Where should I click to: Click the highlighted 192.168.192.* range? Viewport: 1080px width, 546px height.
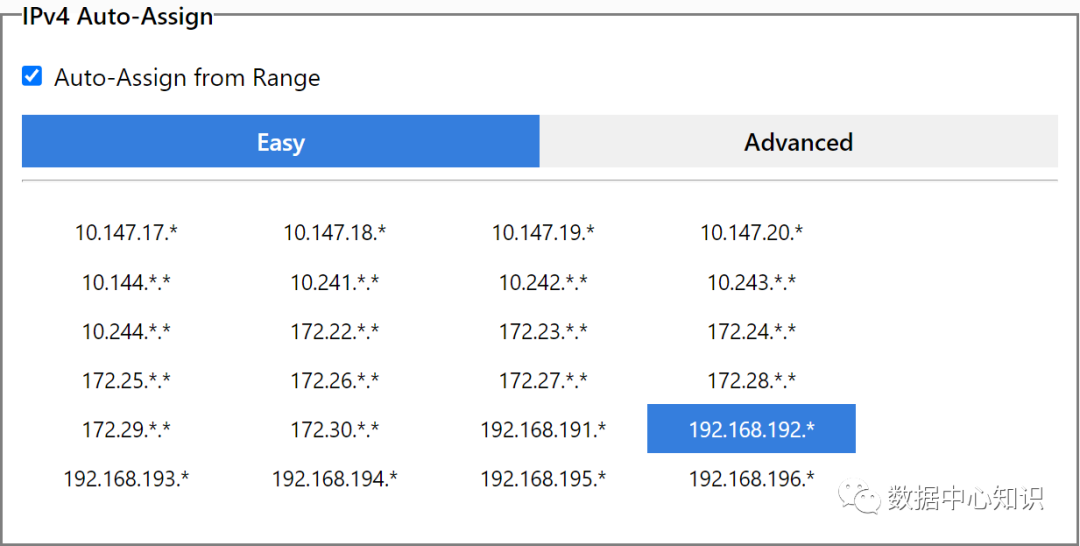click(752, 429)
